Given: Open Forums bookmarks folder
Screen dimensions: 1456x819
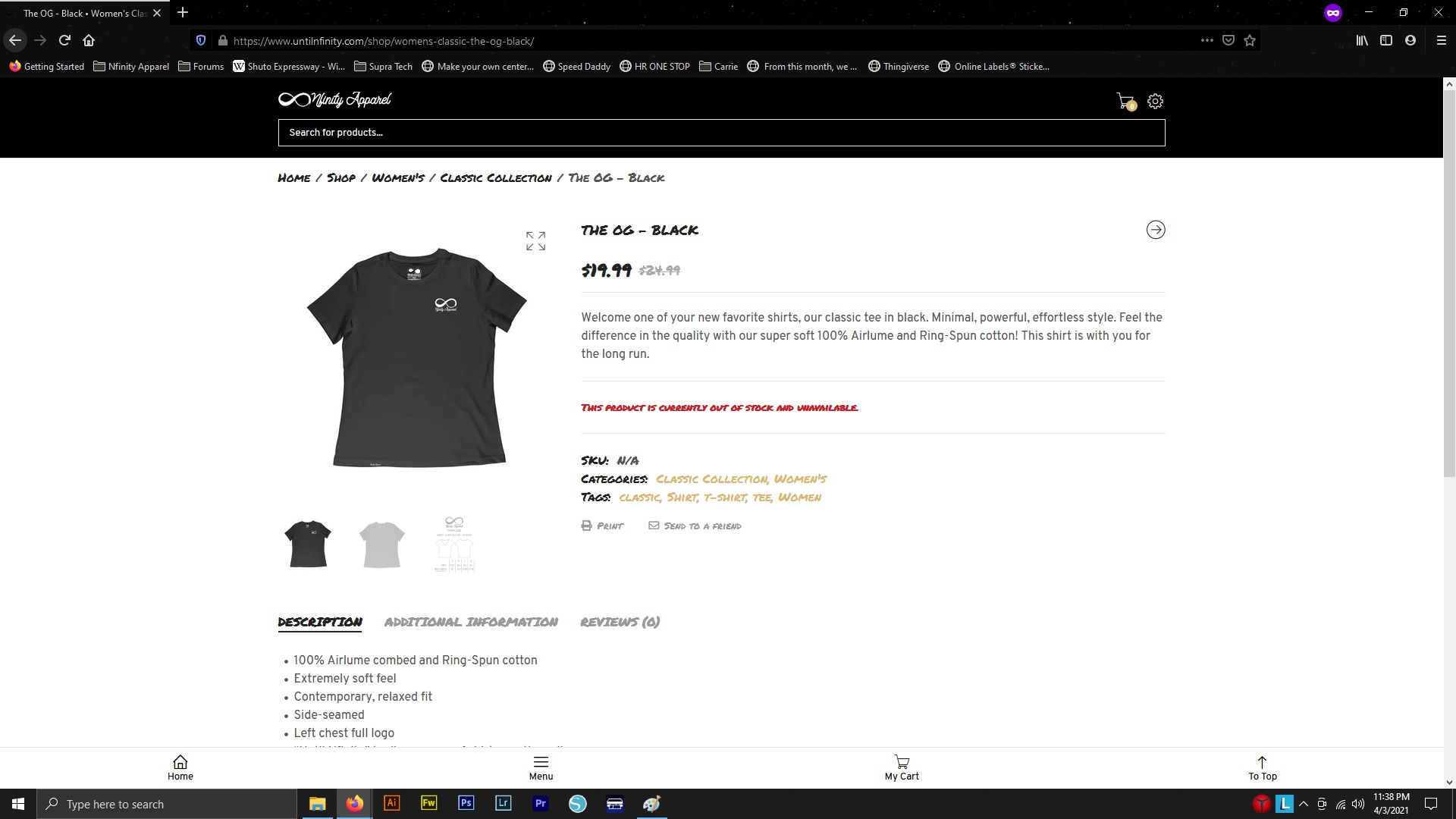Looking at the screenshot, I should [x=201, y=66].
